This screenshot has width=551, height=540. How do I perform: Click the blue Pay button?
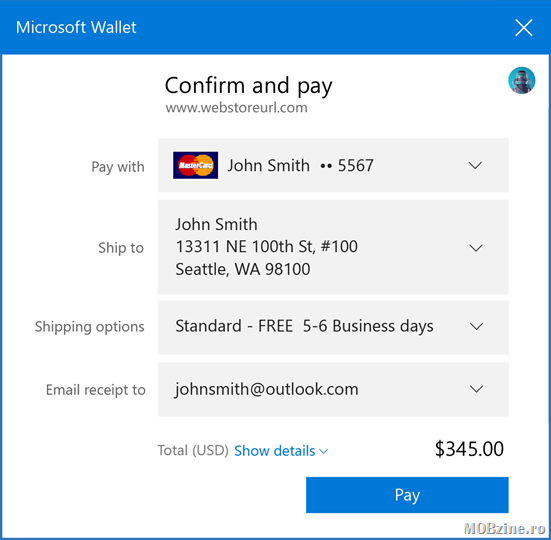(x=407, y=495)
